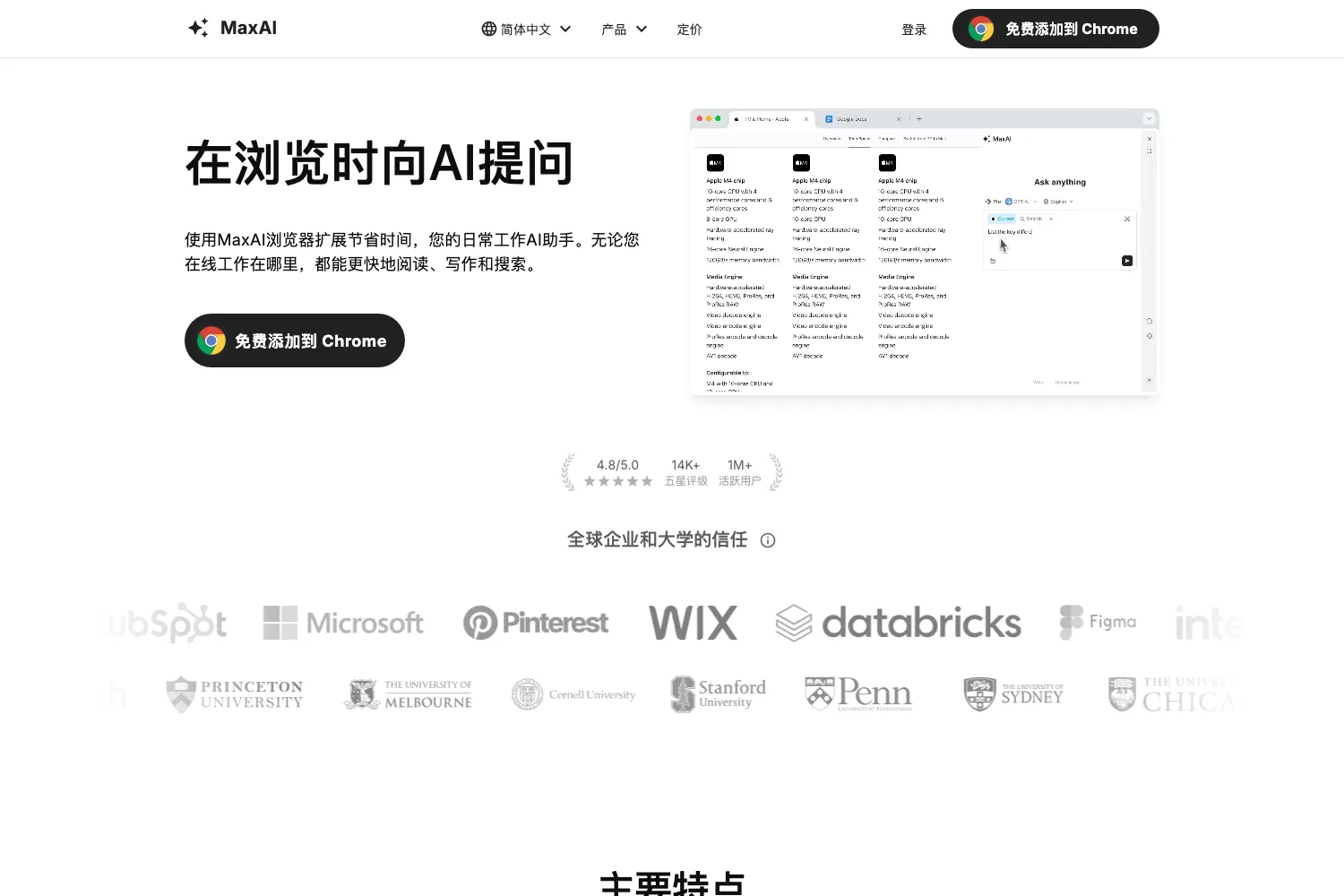
Task: Click the Figma logo
Action: point(1098,622)
